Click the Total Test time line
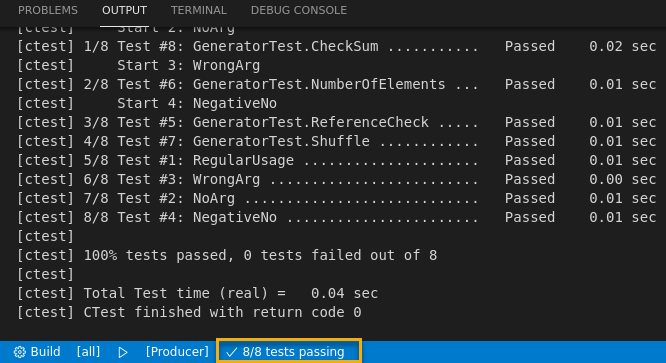 tap(198, 293)
